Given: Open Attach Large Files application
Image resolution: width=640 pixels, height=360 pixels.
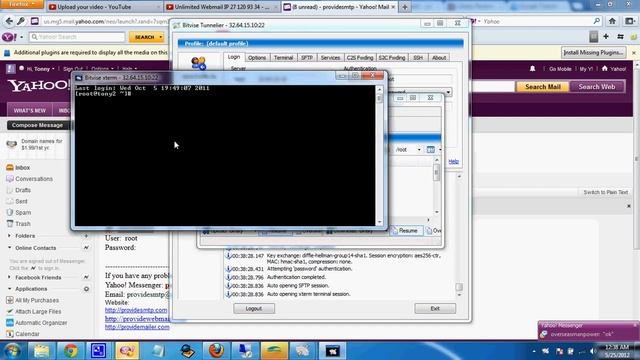Looking at the screenshot, I should click(x=38, y=312).
